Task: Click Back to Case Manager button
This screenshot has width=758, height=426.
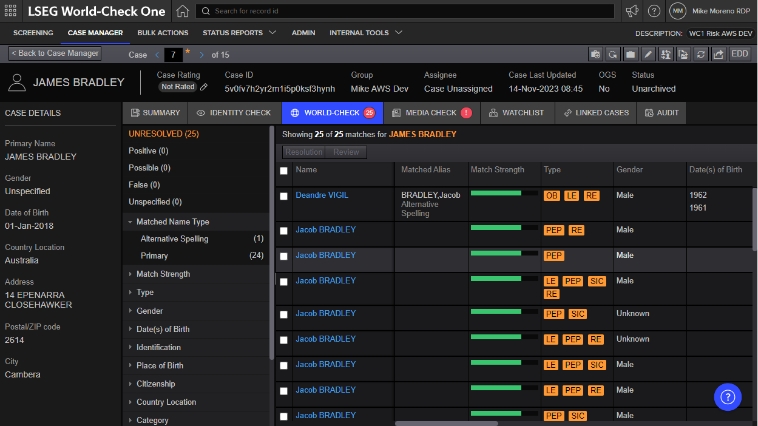Action: pyautogui.click(x=55, y=53)
